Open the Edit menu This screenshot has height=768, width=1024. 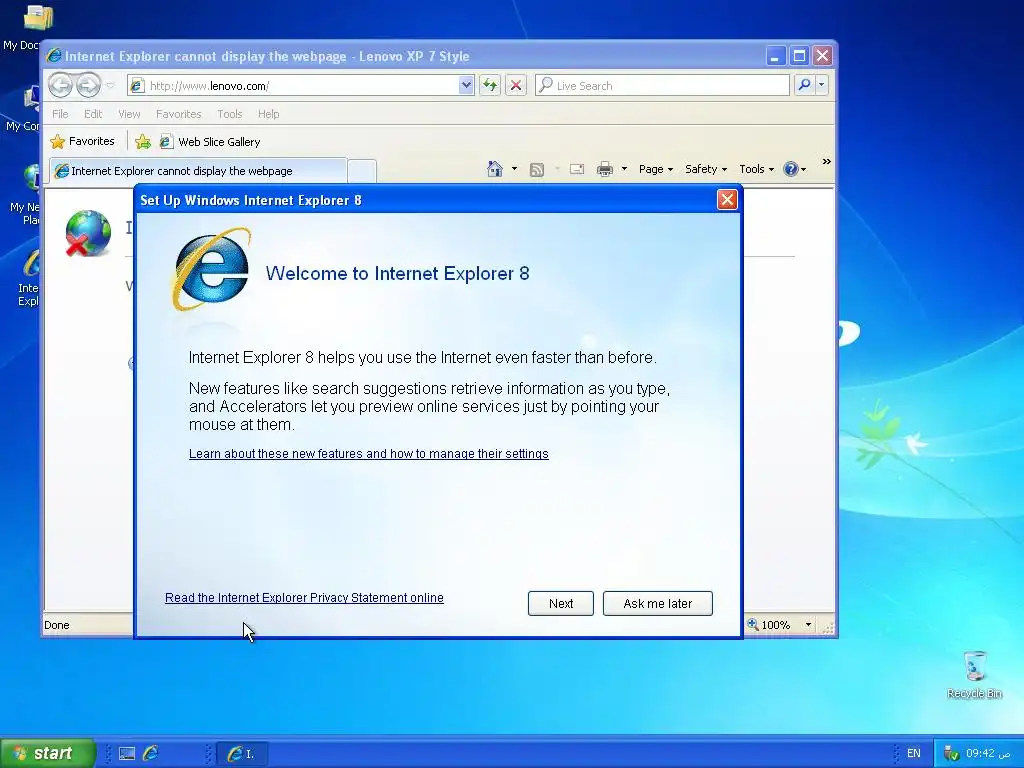93,114
